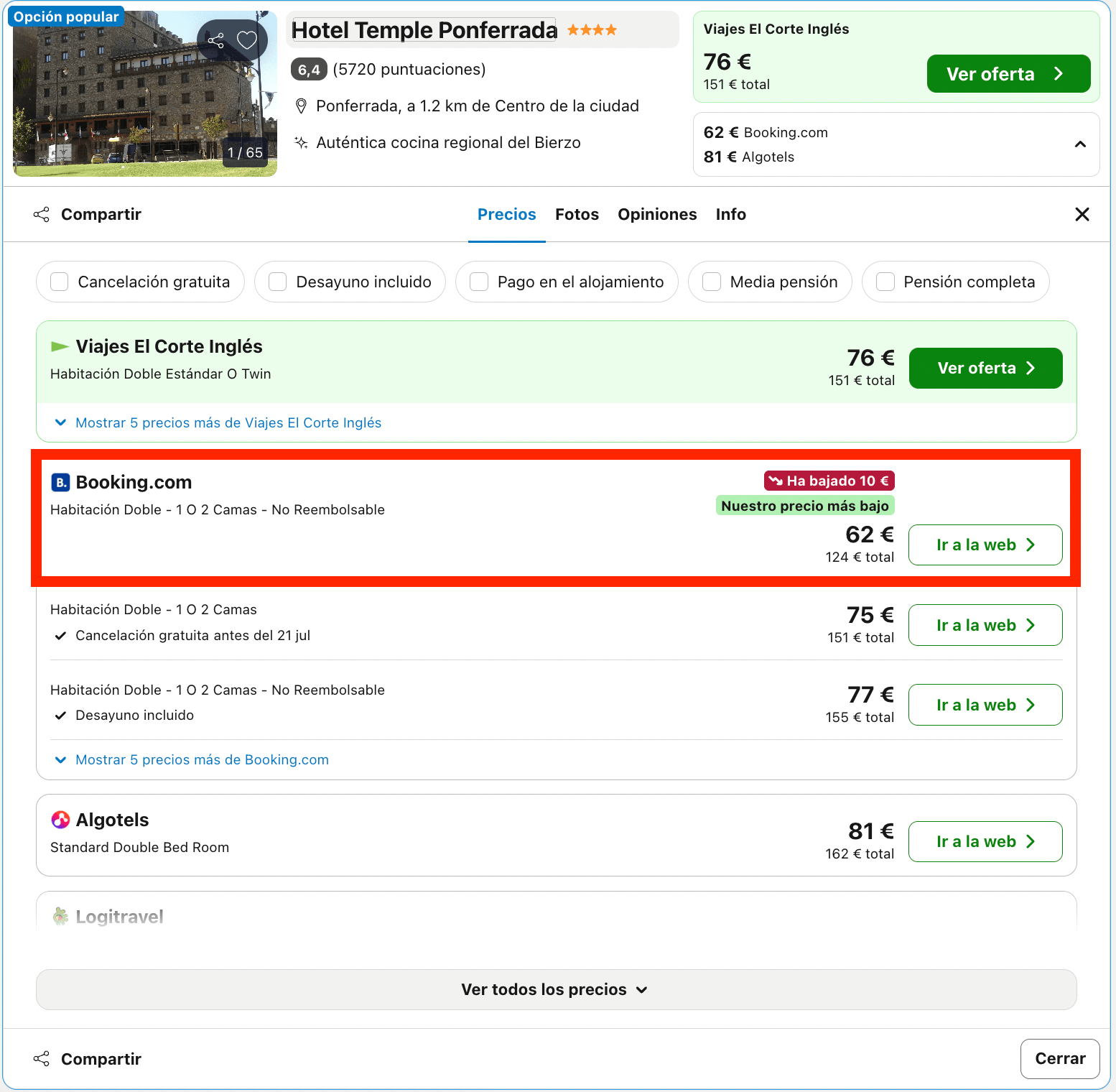The width and height of the screenshot is (1116, 1092).
Task: Click the Booking.com logo icon
Action: coord(60,482)
